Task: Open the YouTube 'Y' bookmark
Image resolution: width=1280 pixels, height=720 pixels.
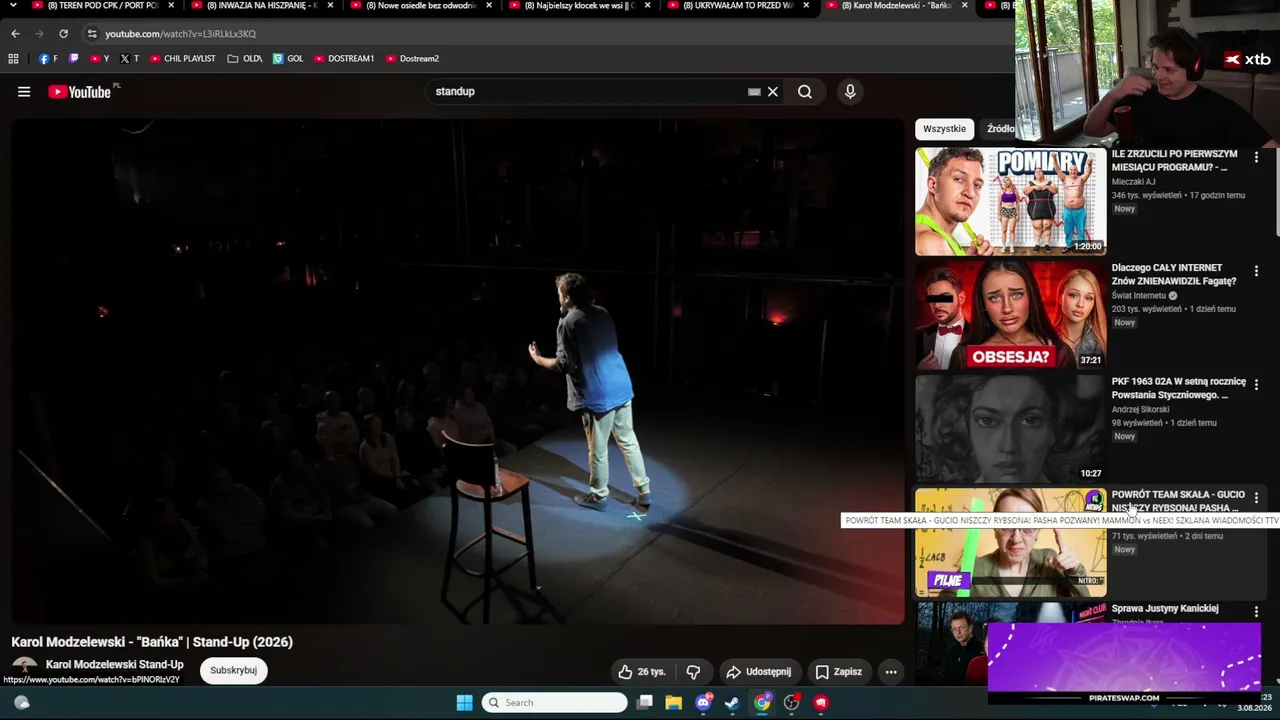Action: pyautogui.click(x=100, y=59)
